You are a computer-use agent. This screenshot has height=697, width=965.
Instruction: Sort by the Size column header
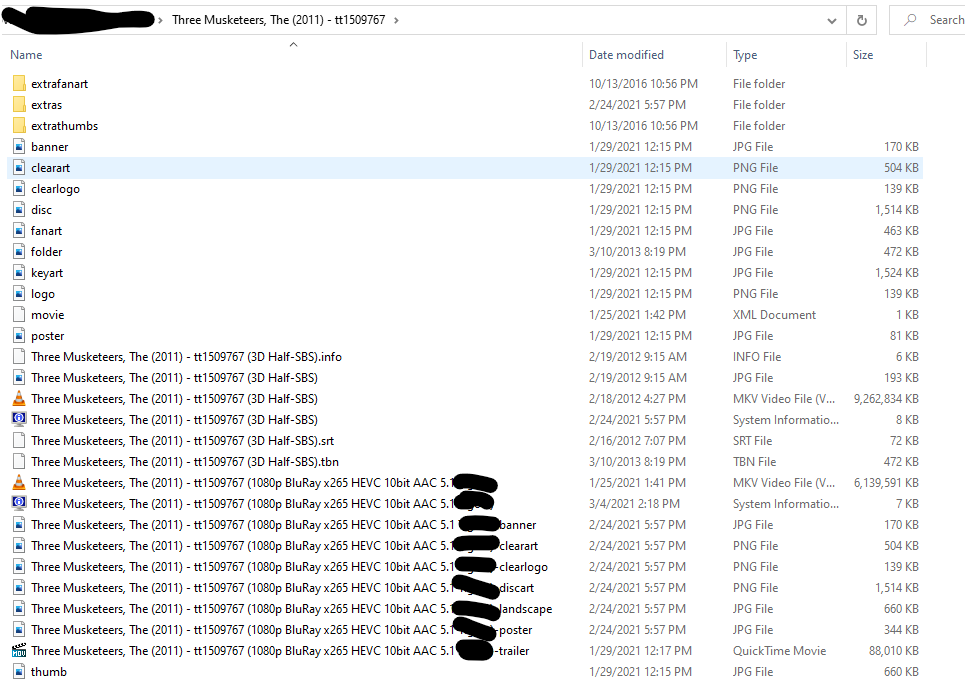[863, 55]
